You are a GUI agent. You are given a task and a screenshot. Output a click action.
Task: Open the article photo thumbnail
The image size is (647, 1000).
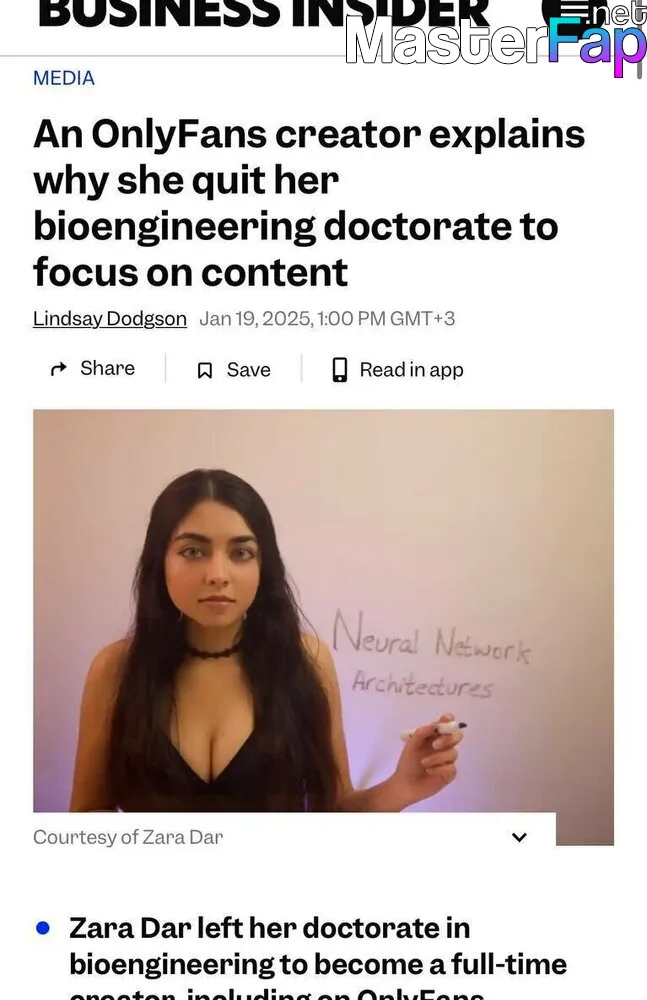(324, 611)
